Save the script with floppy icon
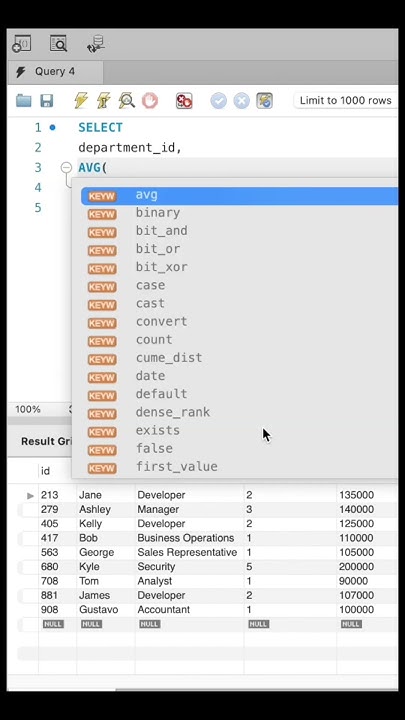This screenshot has height=720, width=405. 46,101
